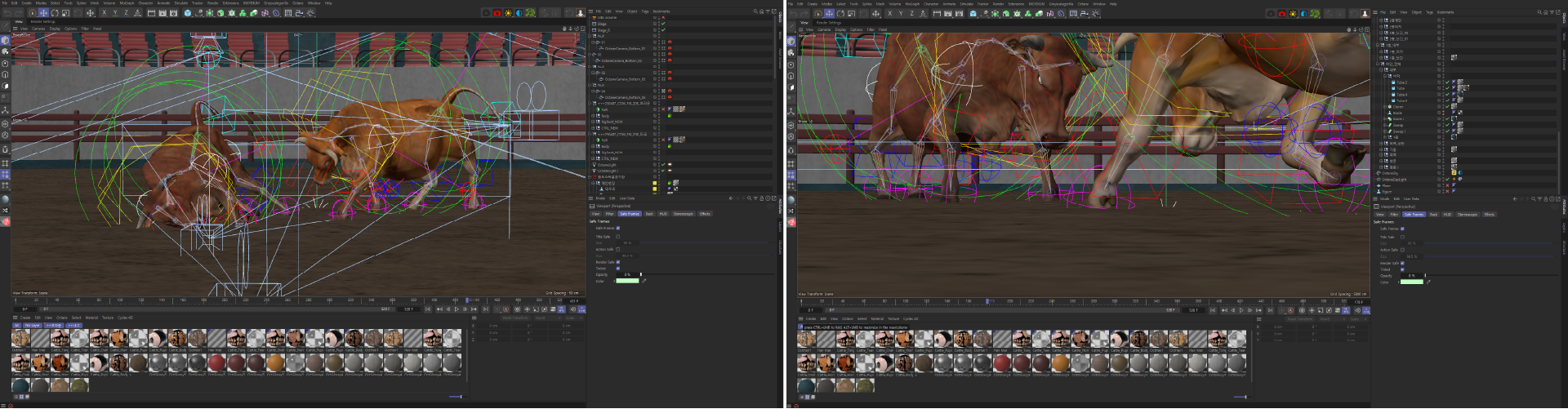Viewport: 1568px width, 409px height.
Task: Open Edit Render Settings icon in left window
Action: [x=173, y=13]
